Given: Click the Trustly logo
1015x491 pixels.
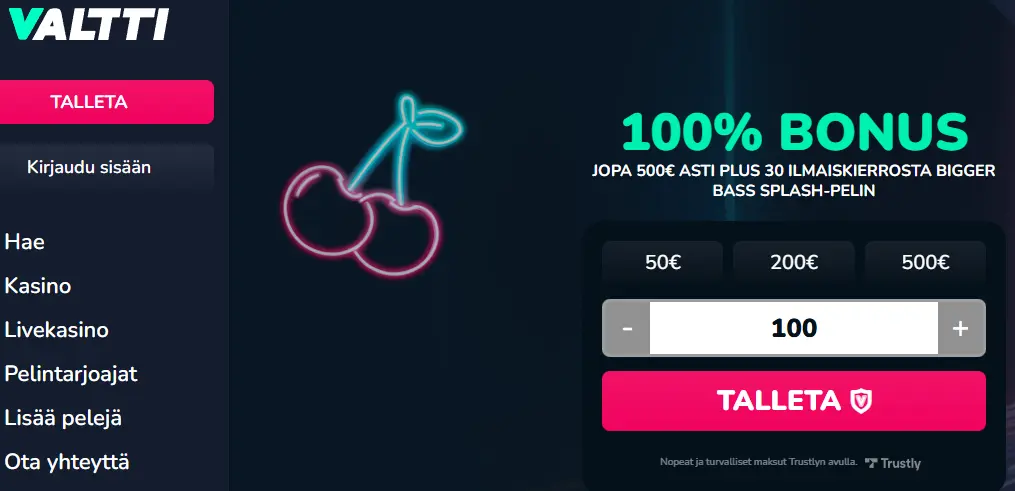Looking at the screenshot, I should click(x=893, y=463).
